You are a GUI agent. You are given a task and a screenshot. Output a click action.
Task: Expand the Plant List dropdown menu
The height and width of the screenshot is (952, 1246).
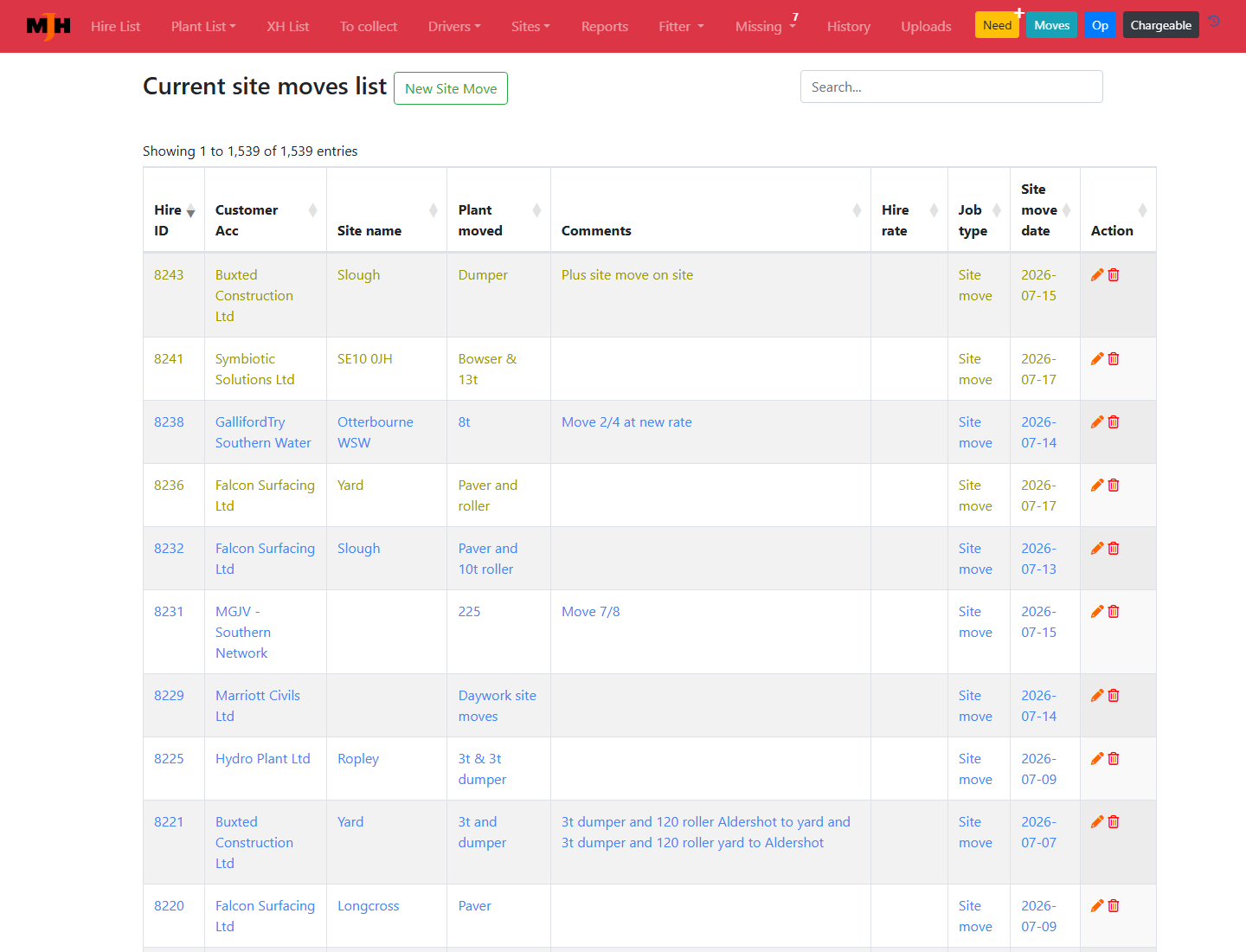tap(203, 26)
